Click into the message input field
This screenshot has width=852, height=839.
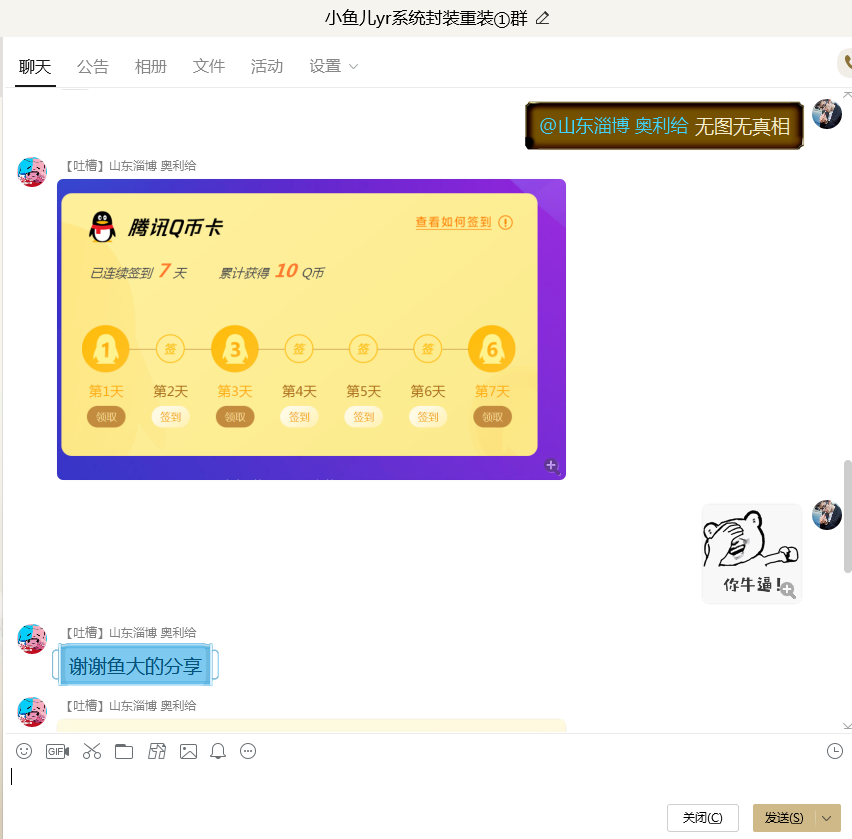click(424, 780)
